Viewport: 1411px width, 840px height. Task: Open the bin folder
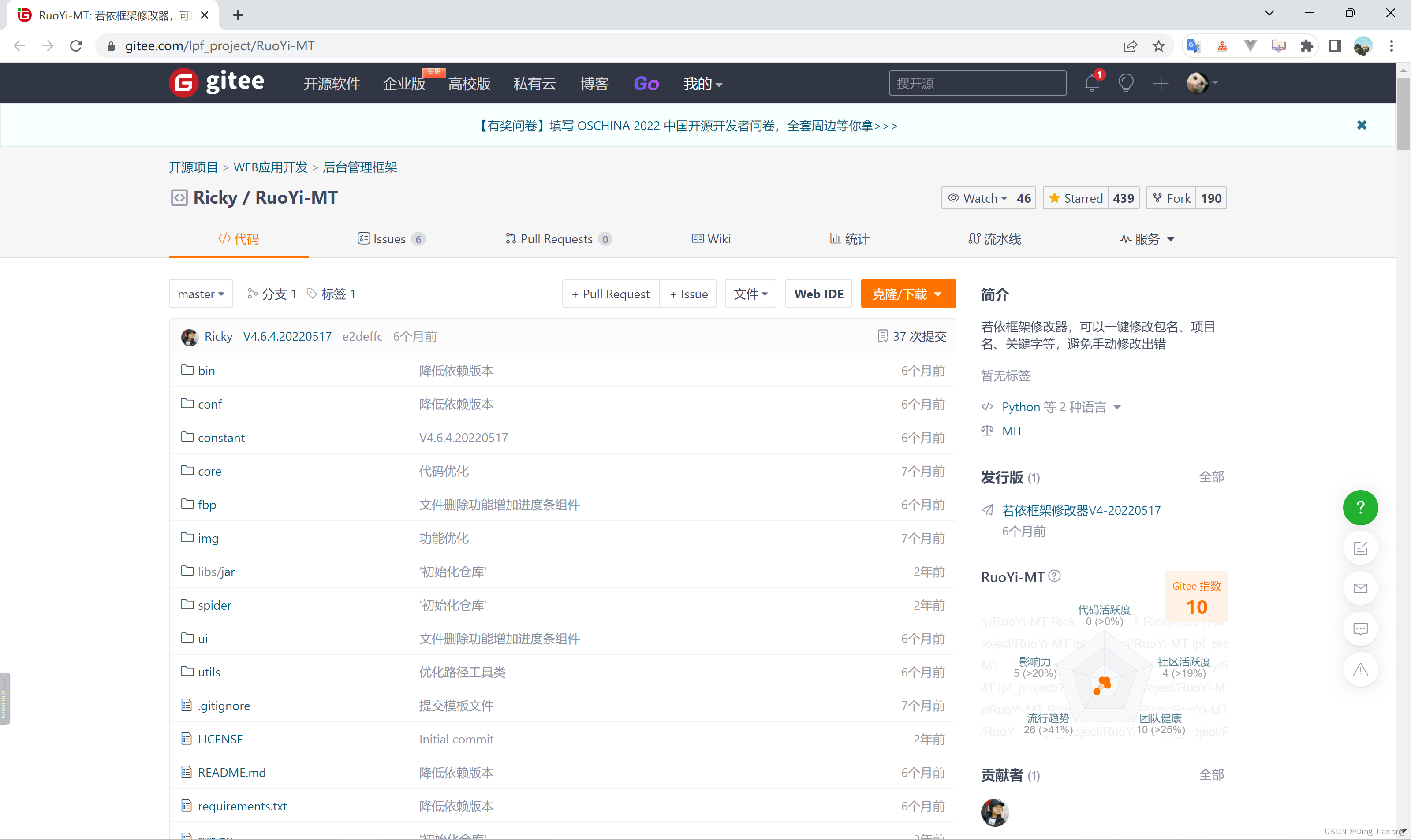point(206,371)
